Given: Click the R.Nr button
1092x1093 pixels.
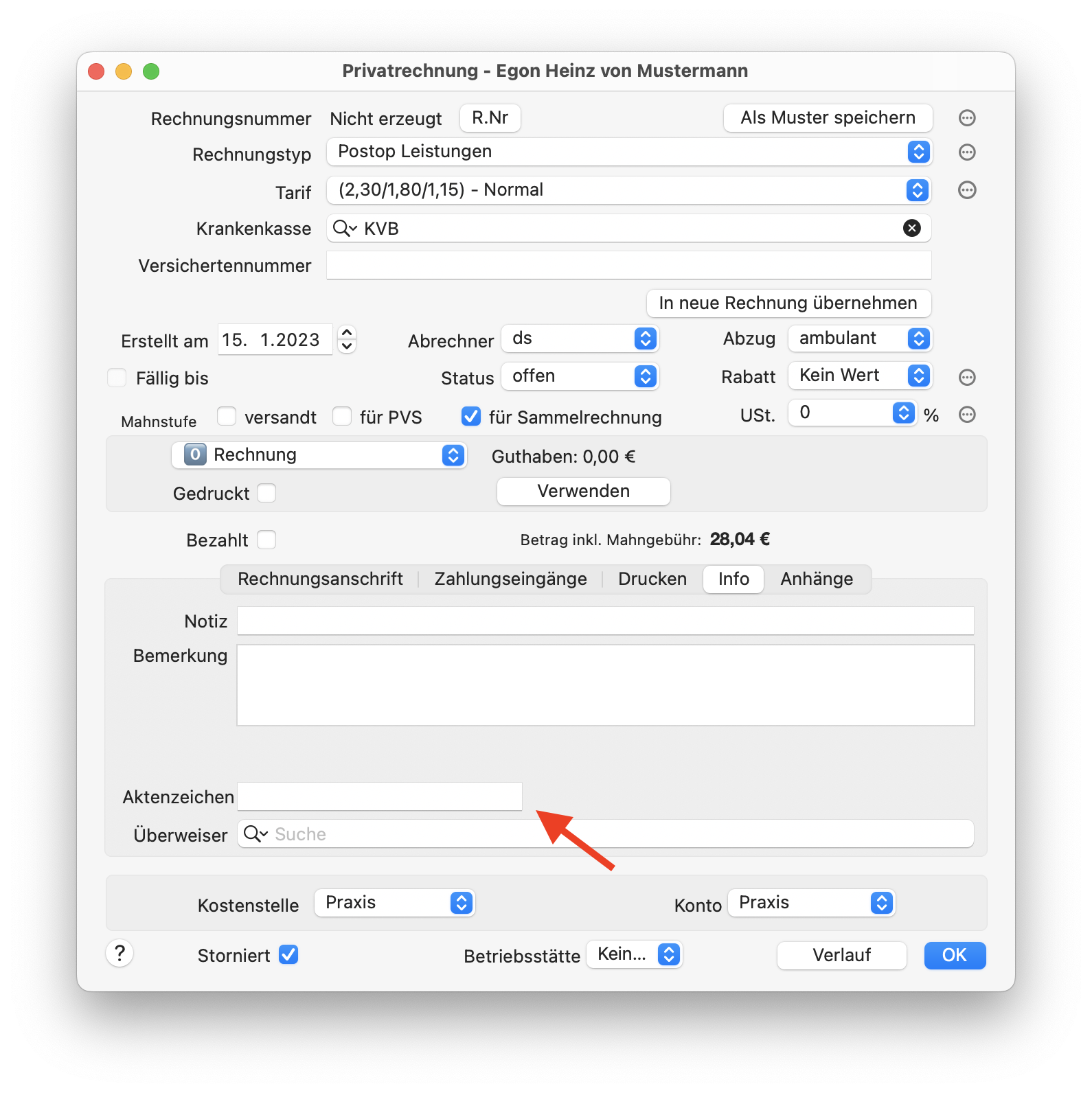Looking at the screenshot, I should coord(490,117).
